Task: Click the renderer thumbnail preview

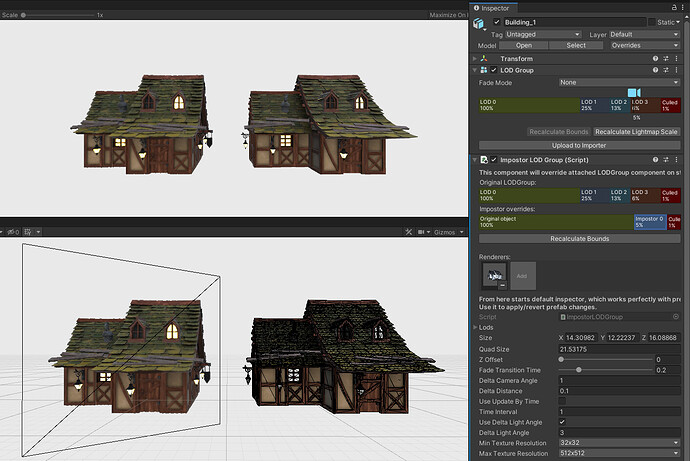Action: click(495, 274)
